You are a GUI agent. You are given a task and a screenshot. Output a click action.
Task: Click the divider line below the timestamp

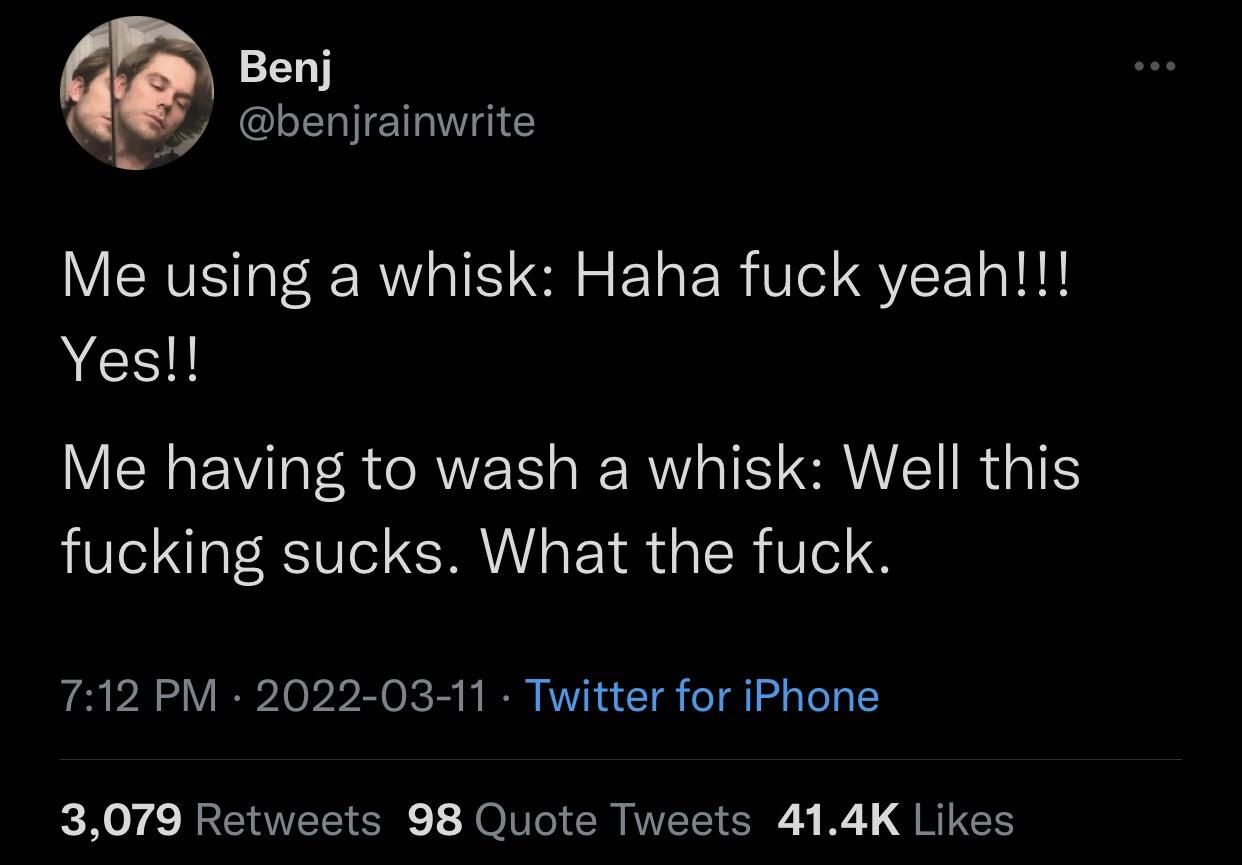pyautogui.click(x=620, y=759)
